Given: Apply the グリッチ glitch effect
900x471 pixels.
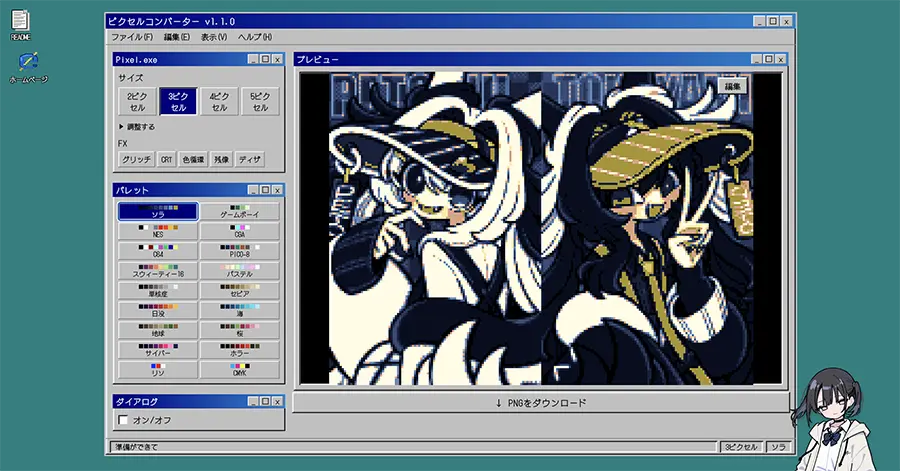Looking at the screenshot, I should 136,159.
